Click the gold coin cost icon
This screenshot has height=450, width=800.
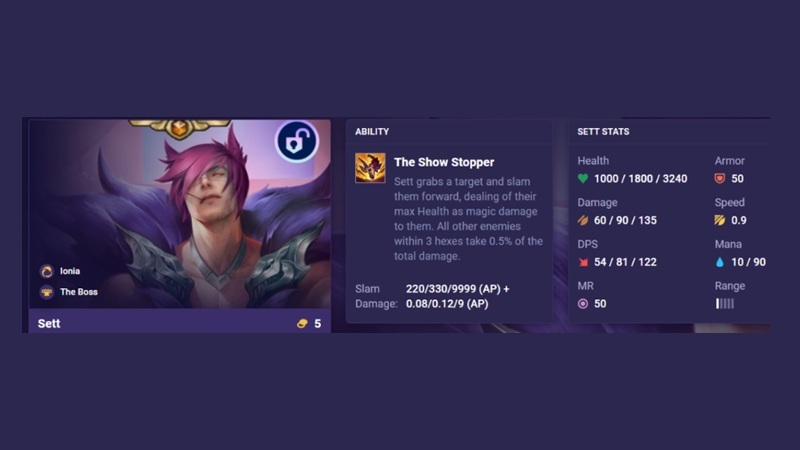tap(302, 323)
